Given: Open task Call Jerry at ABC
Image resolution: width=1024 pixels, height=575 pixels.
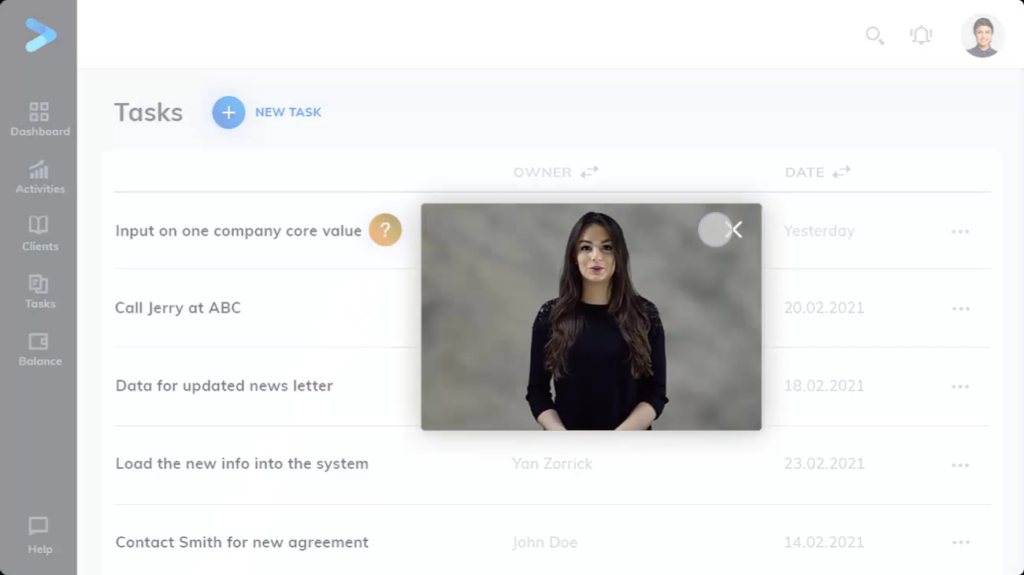Looking at the screenshot, I should pyautogui.click(x=178, y=308).
